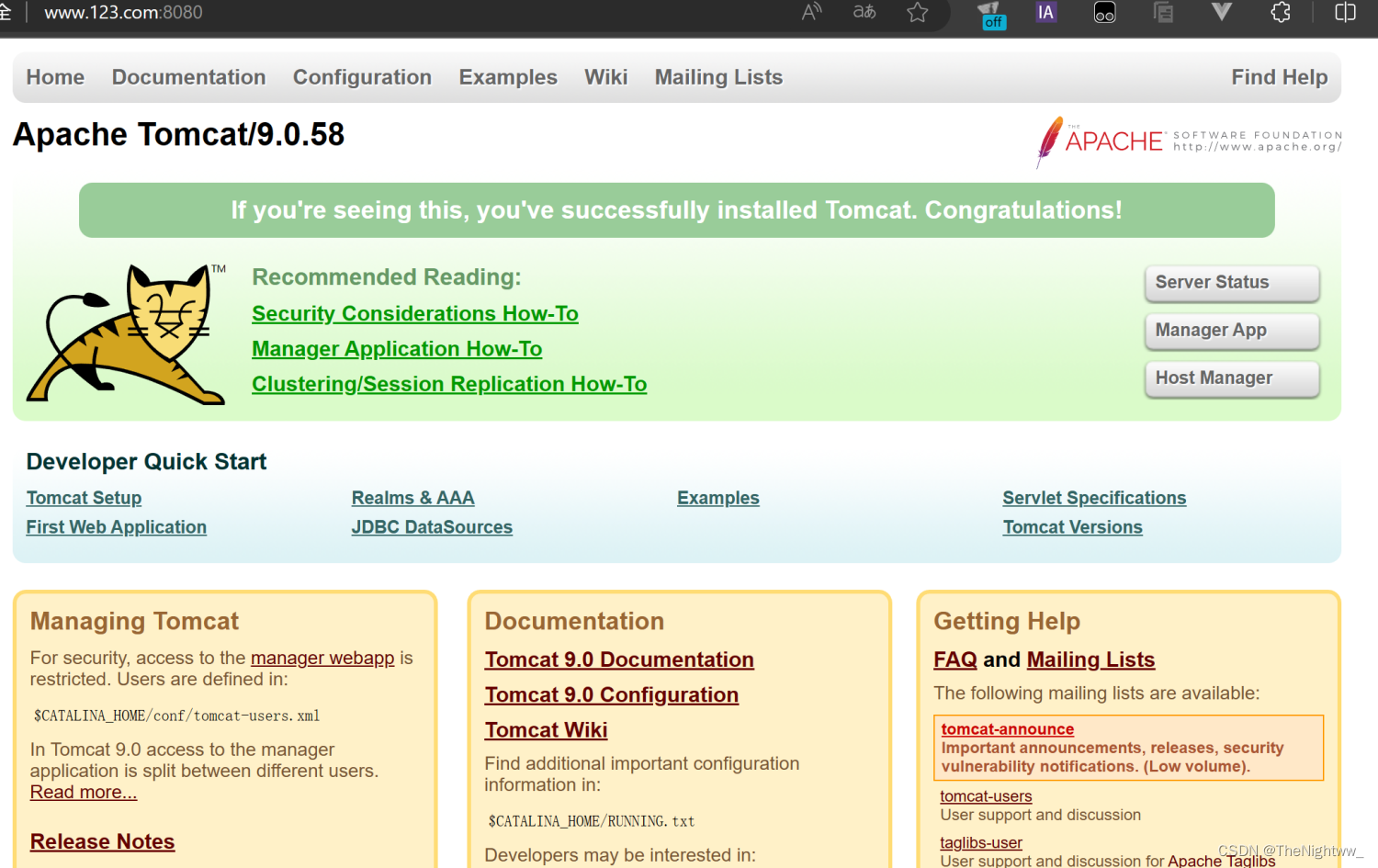Viewport: 1378px width, 868px height.
Task: Click the V-shaped extension icon
Action: pyautogui.click(x=1221, y=12)
